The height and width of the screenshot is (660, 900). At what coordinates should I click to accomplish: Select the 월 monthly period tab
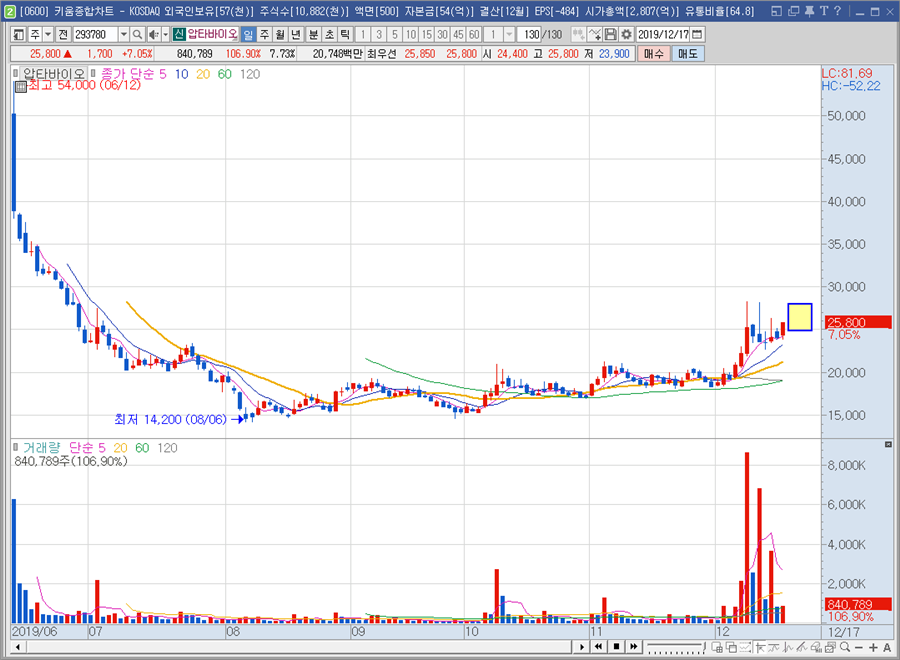click(x=280, y=34)
